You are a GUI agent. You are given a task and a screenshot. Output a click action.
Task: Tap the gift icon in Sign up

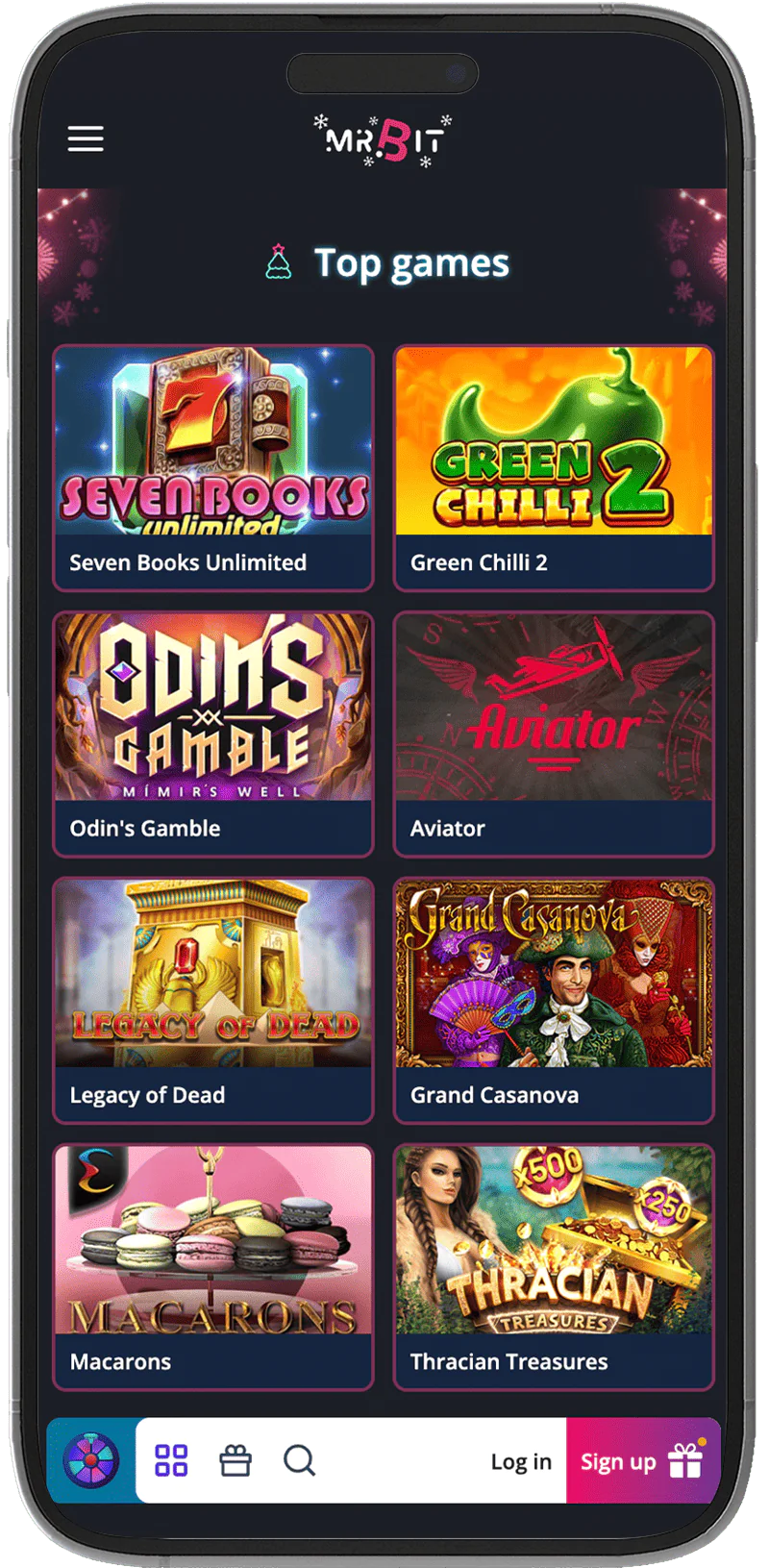click(x=686, y=1460)
